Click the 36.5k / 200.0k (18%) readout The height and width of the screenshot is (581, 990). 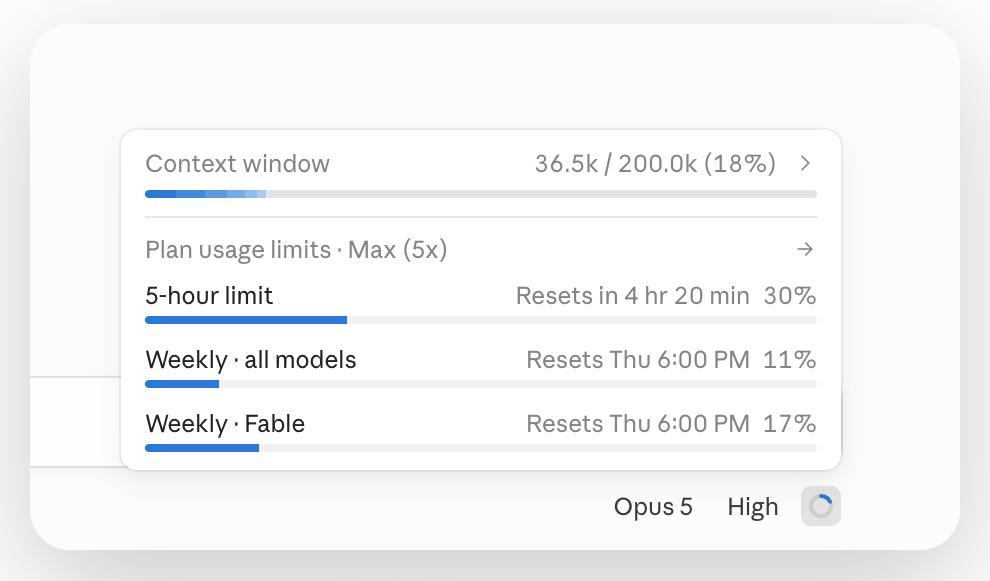[x=655, y=164]
